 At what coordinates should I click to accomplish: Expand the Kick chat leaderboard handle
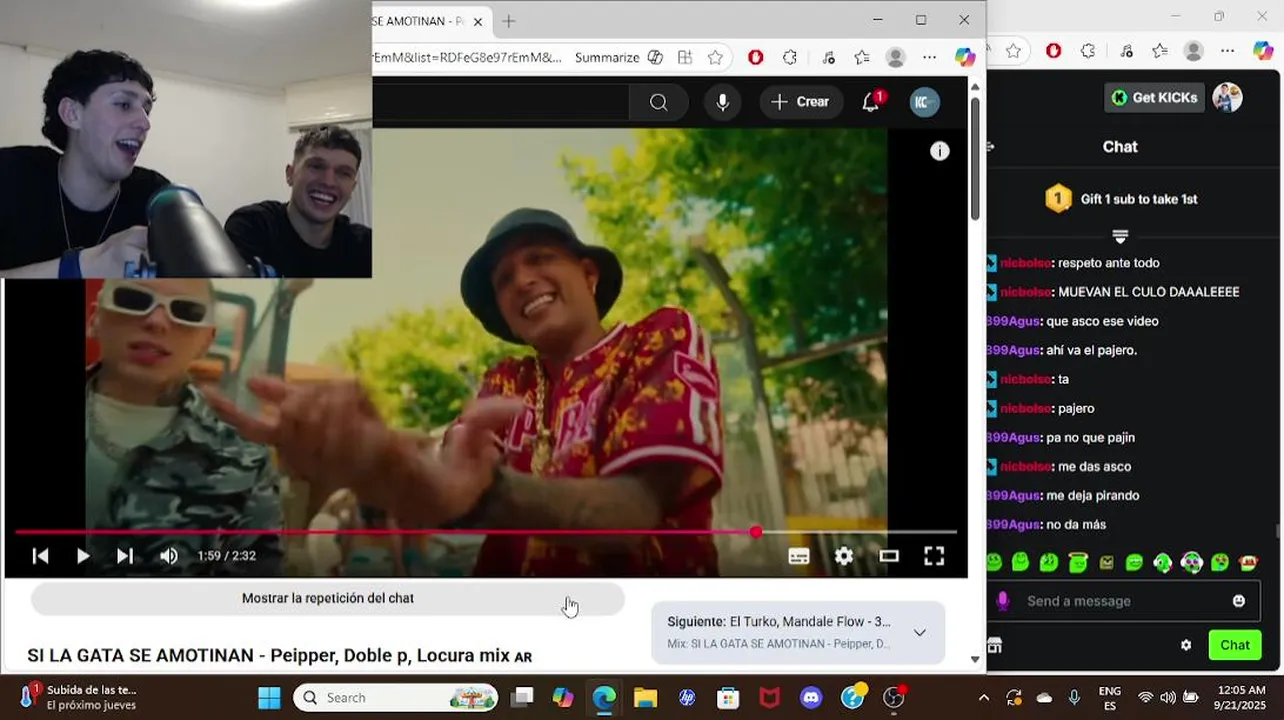tap(1120, 237)
